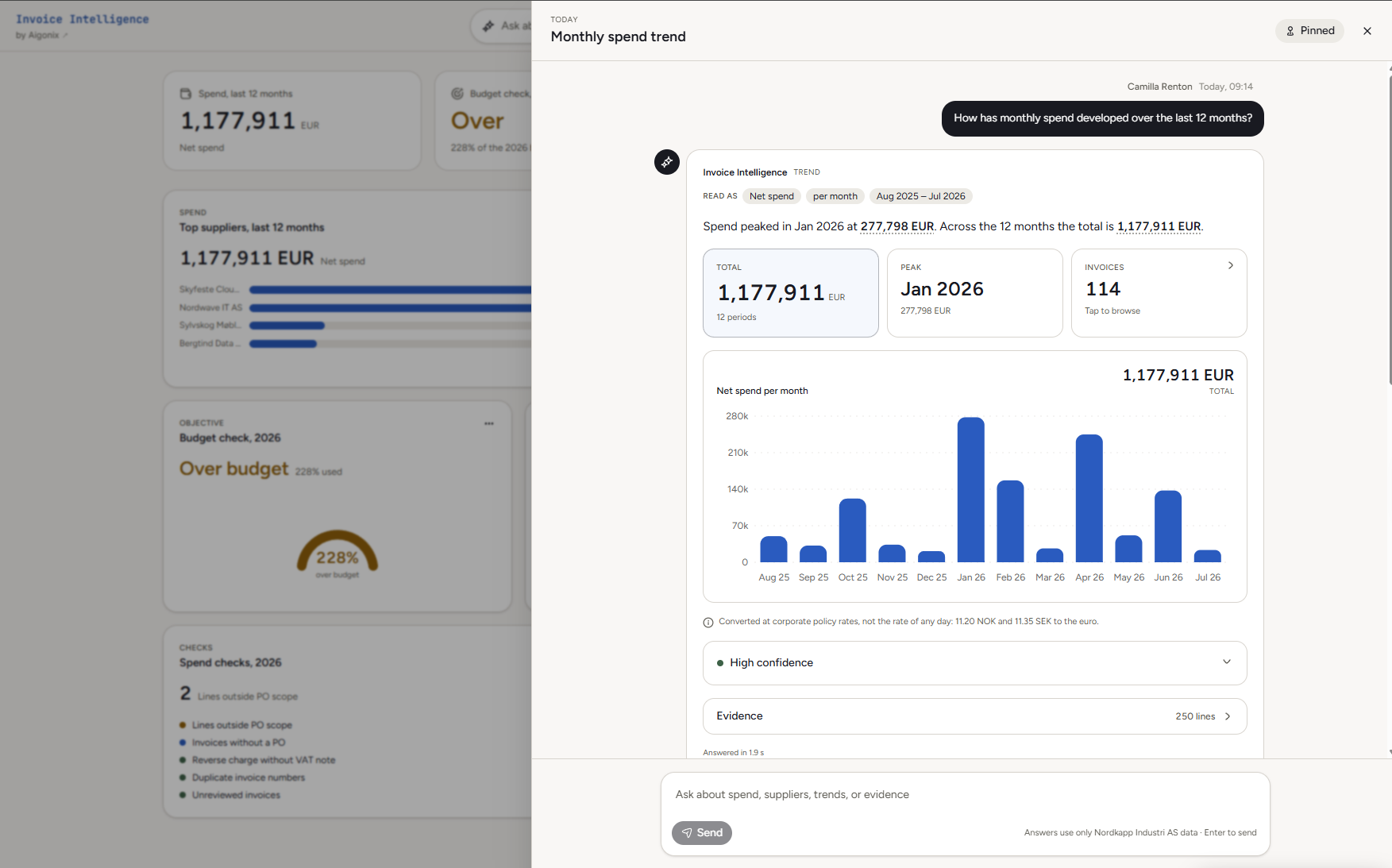Focus the Ask about spend input field
The image size is (1392, 868).
coord(965,795)
